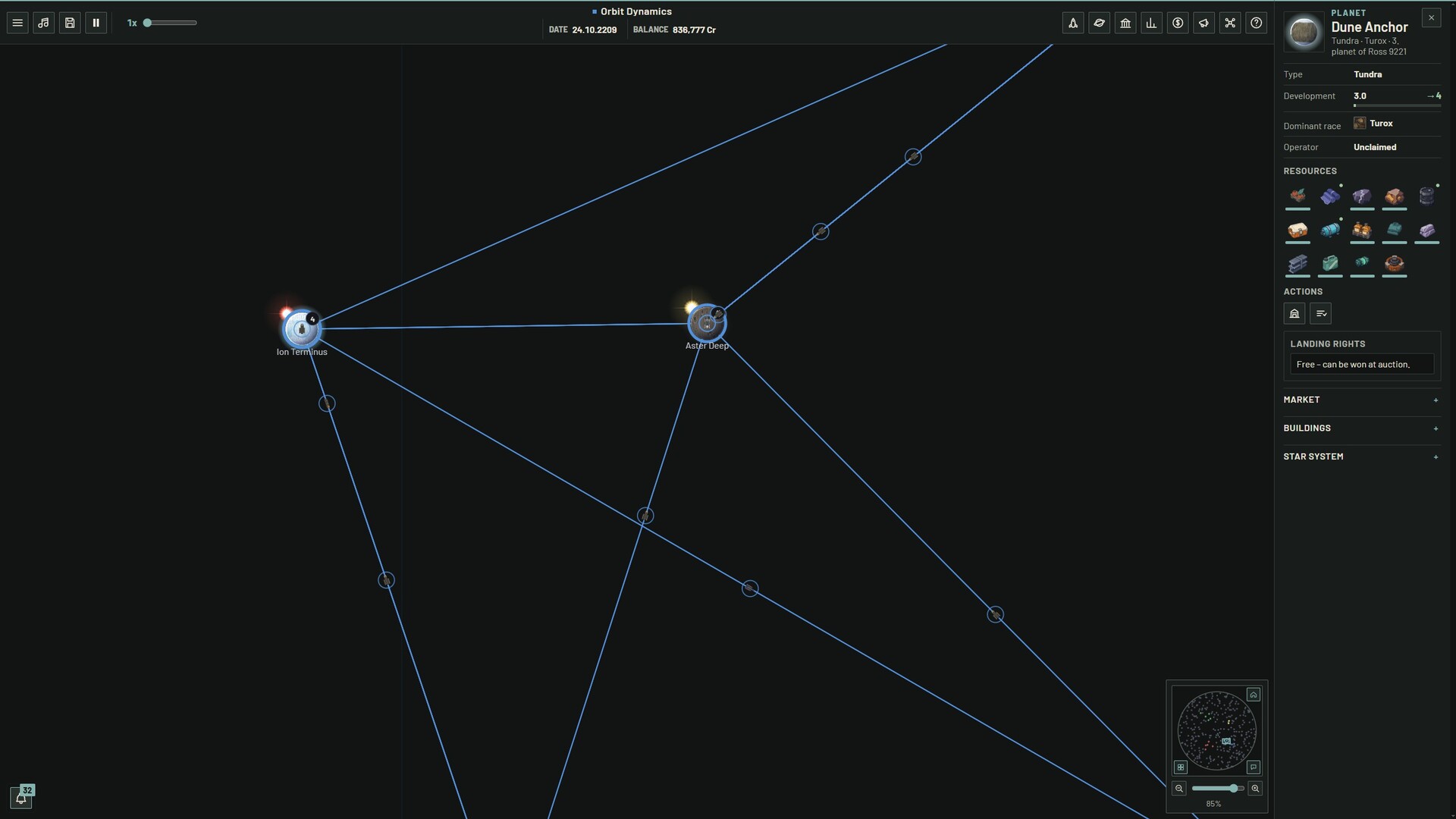
Task: Open the finances dollar icon
Action: (x=1178, y=23)
